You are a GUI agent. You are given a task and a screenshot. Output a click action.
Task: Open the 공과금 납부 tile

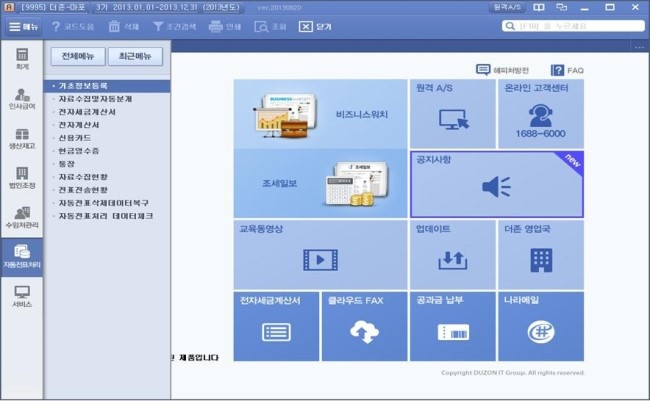[x=453, y=326]
